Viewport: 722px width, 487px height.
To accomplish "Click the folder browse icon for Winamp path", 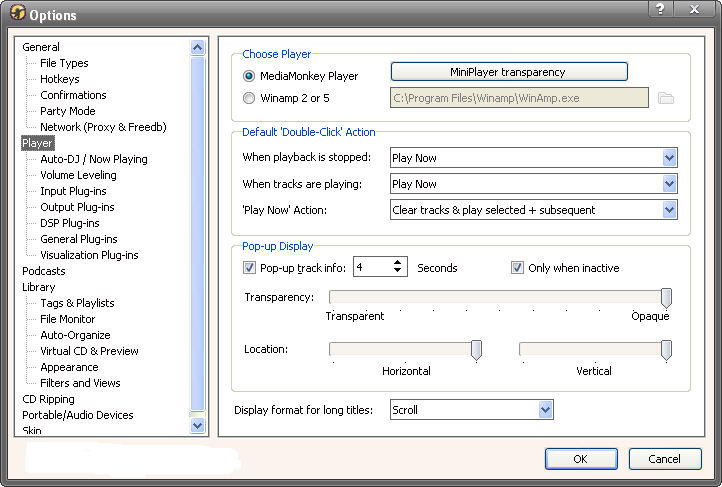I will [666, 98].
